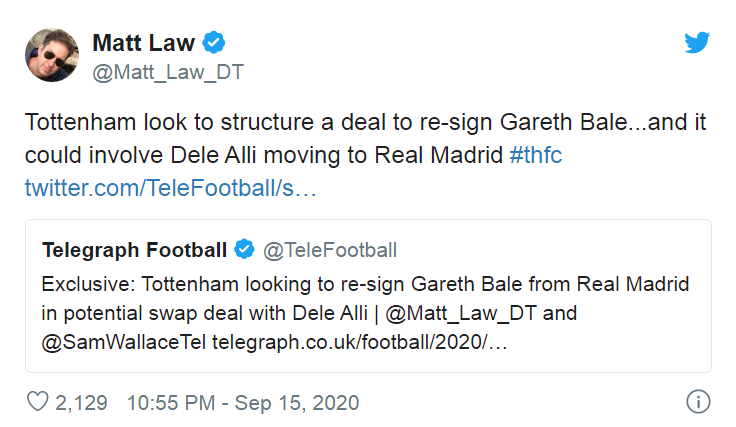
Task: Click Matt Law's verified badge
Action: [214, 42]
